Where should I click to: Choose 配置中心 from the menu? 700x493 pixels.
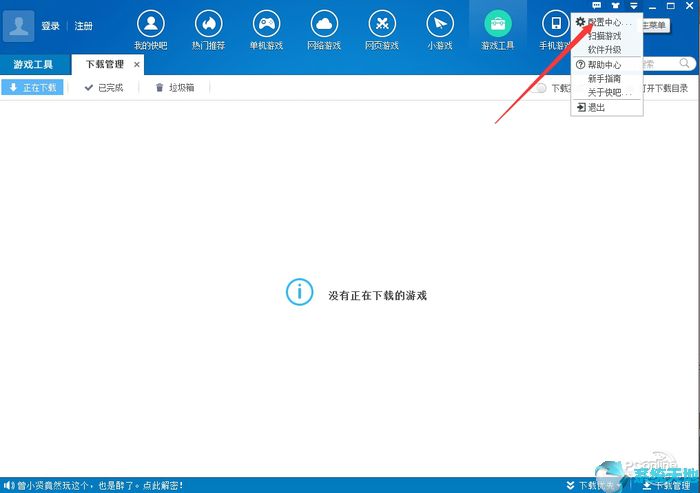click(x=607, y=22)
